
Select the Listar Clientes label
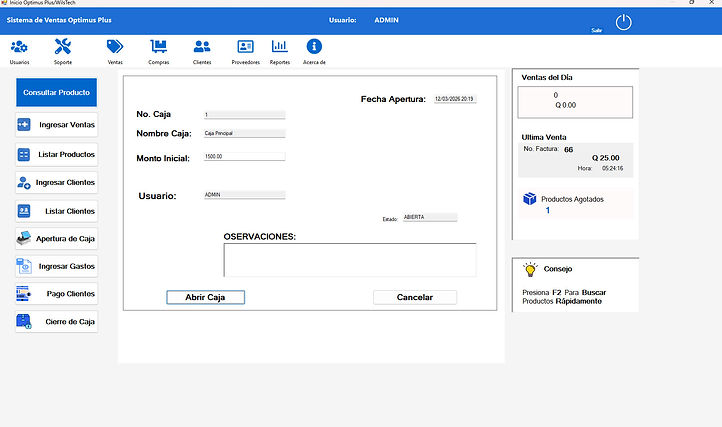tap(70, 211)
